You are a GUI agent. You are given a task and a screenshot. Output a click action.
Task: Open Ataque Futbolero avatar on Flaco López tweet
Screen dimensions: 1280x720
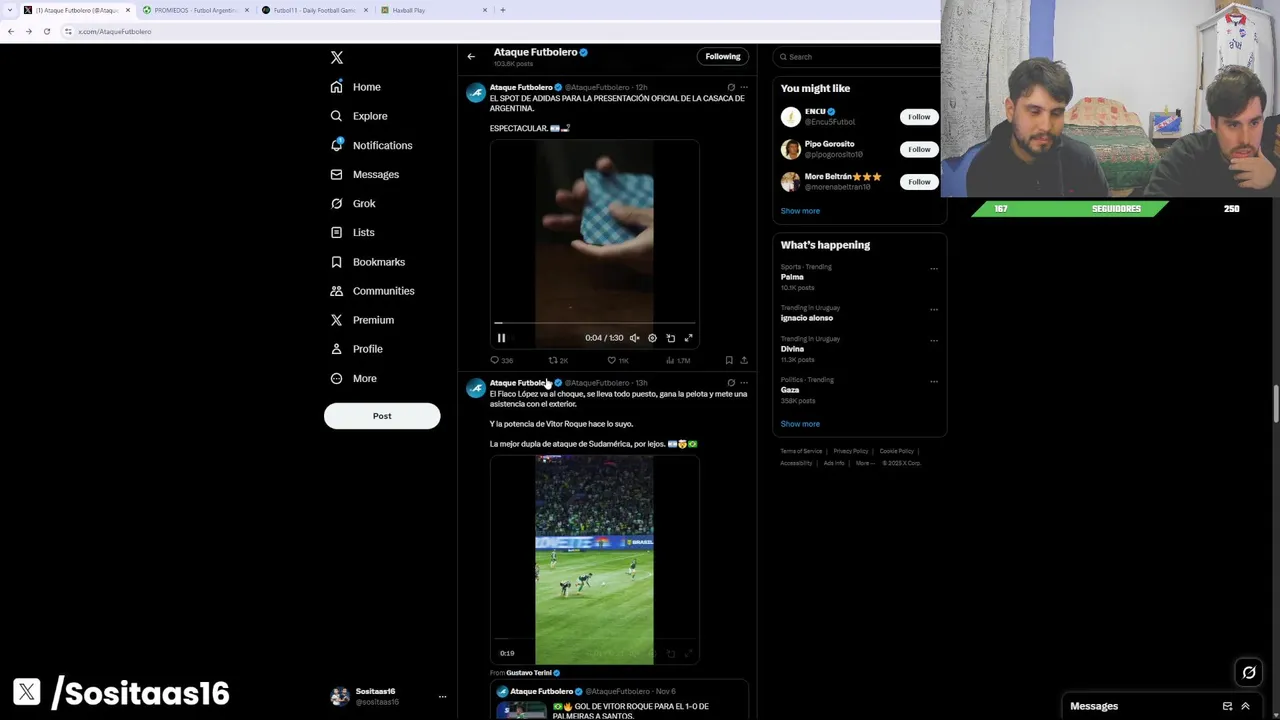click(476, 389)
